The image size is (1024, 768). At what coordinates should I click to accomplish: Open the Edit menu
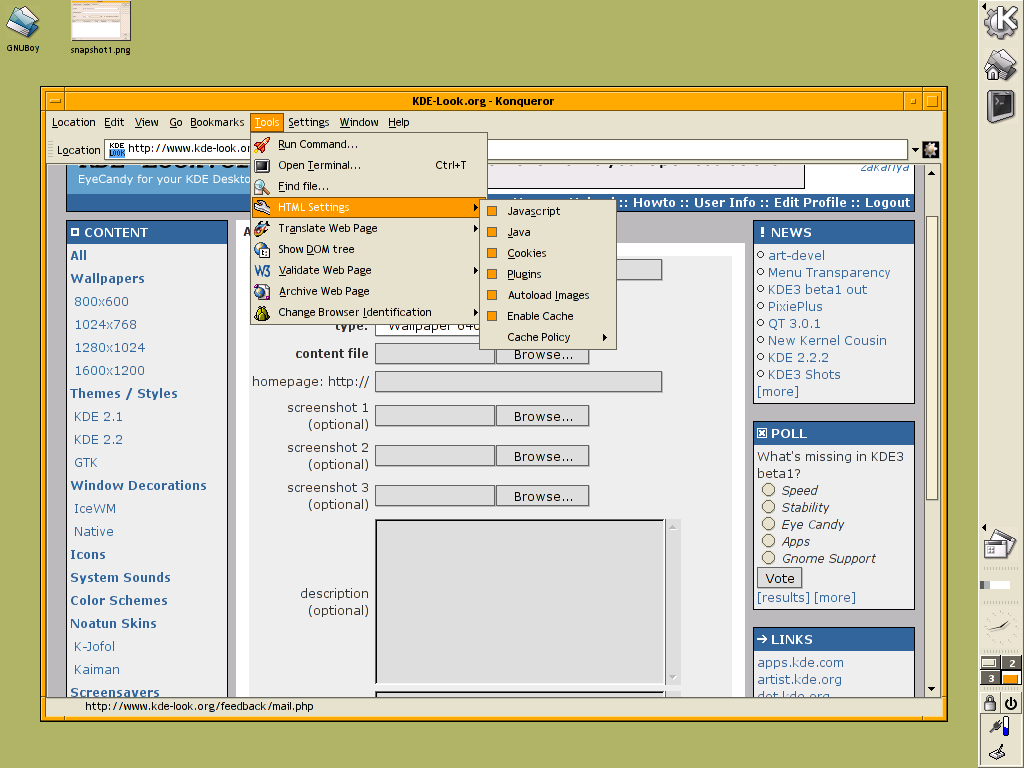coord(114,122)
